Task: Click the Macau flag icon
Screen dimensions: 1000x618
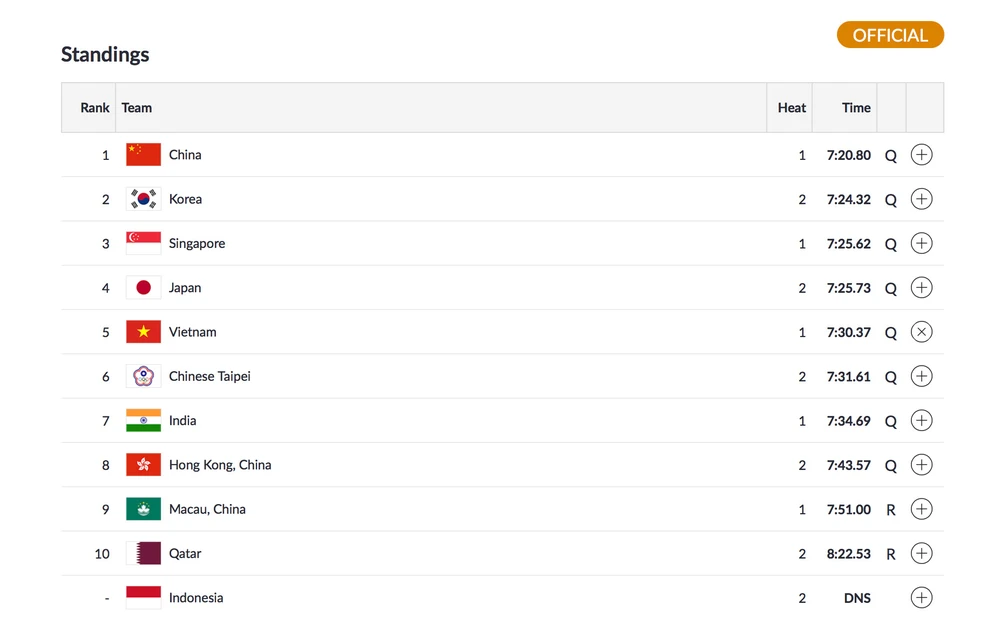Action: pos(143,509)
